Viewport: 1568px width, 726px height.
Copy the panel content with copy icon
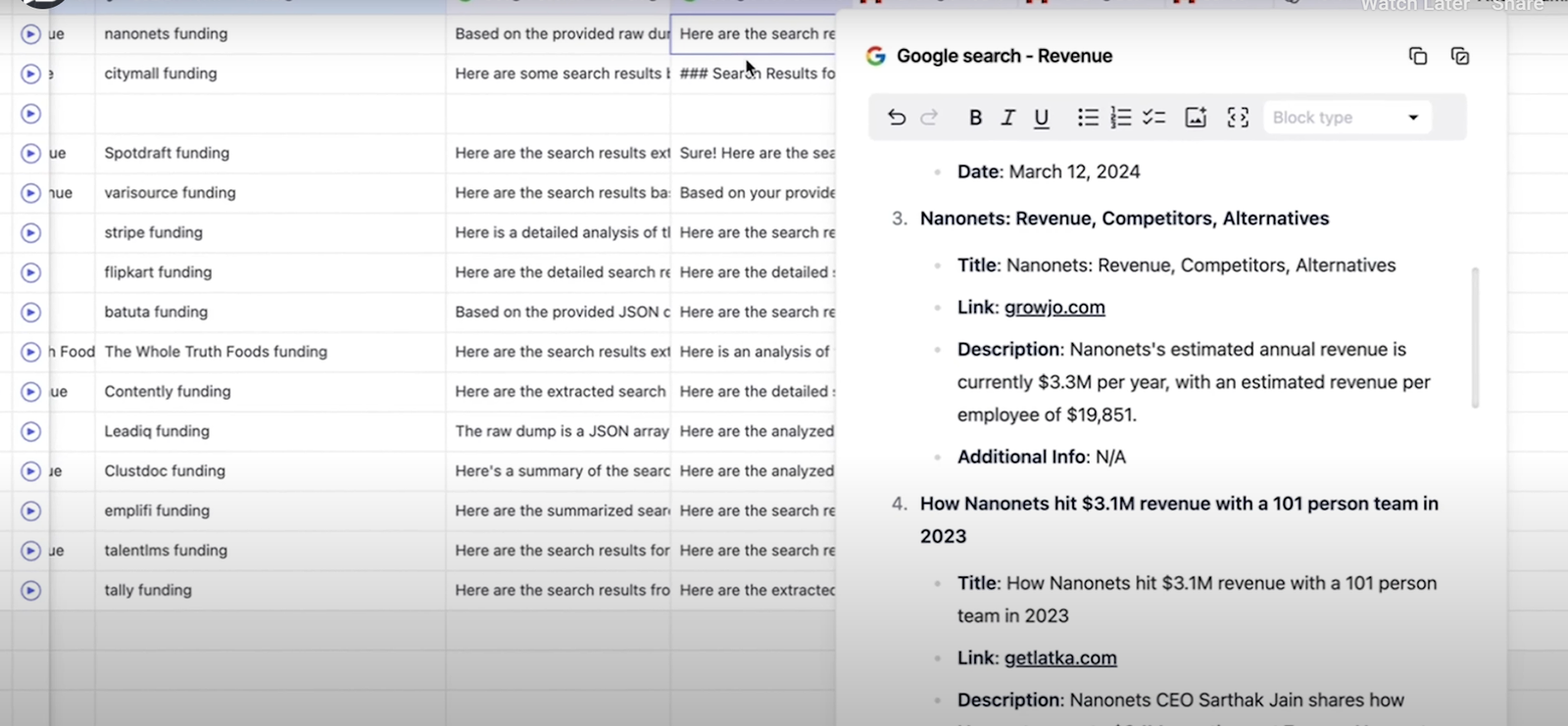pos(1417,57)
